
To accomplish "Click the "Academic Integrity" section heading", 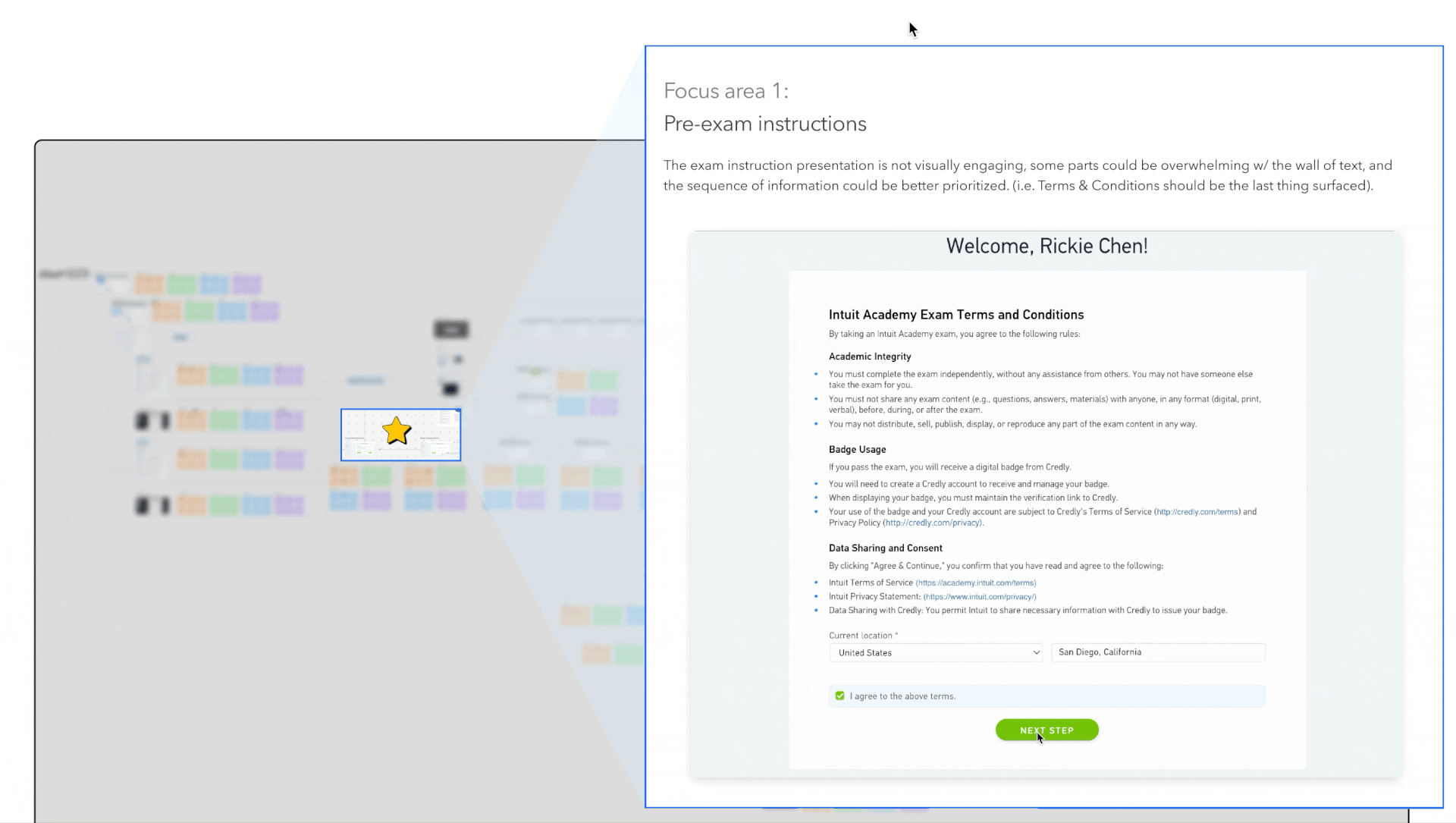I will 870,357.
